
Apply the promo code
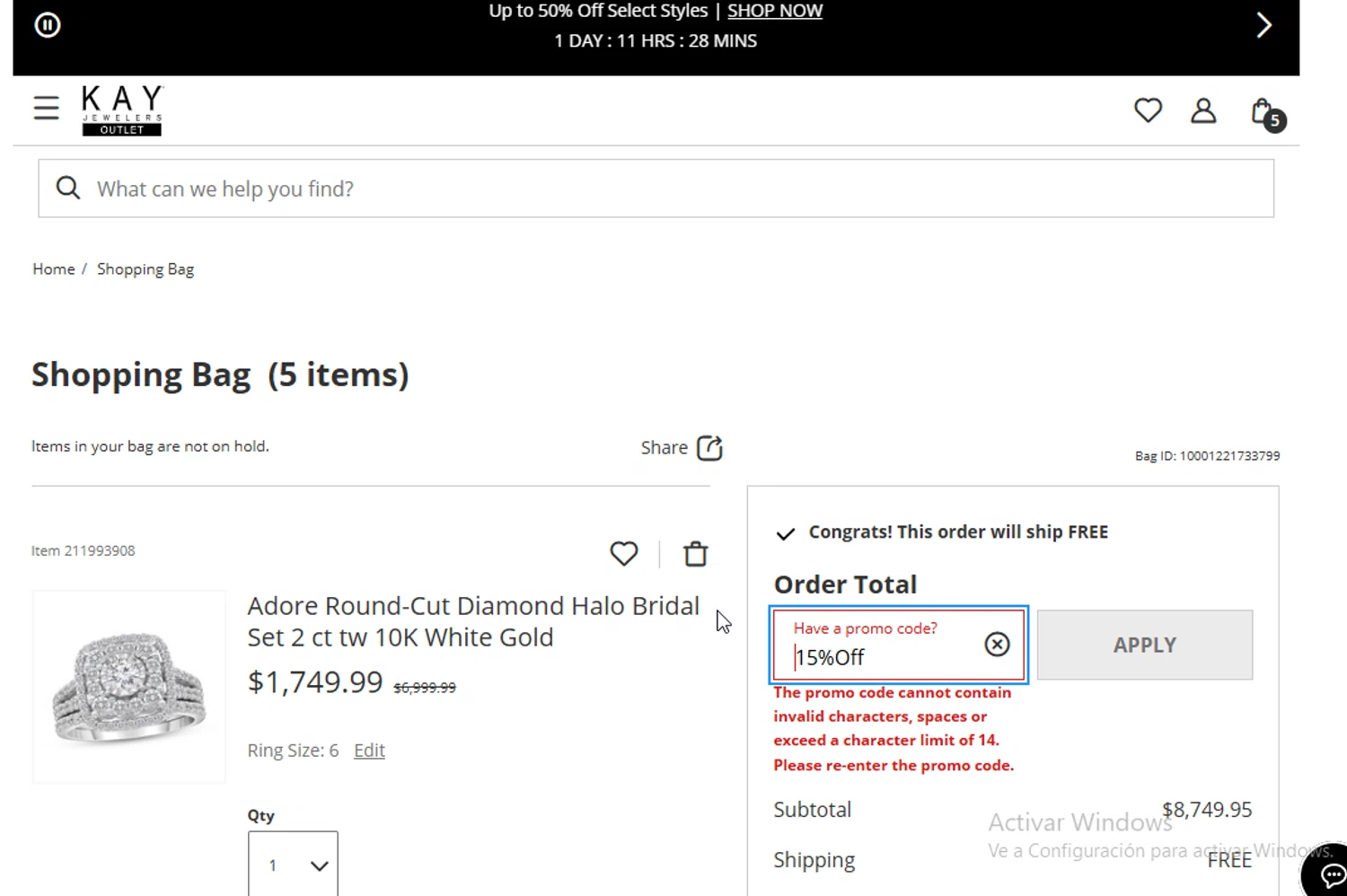[x=1145, y=645]
